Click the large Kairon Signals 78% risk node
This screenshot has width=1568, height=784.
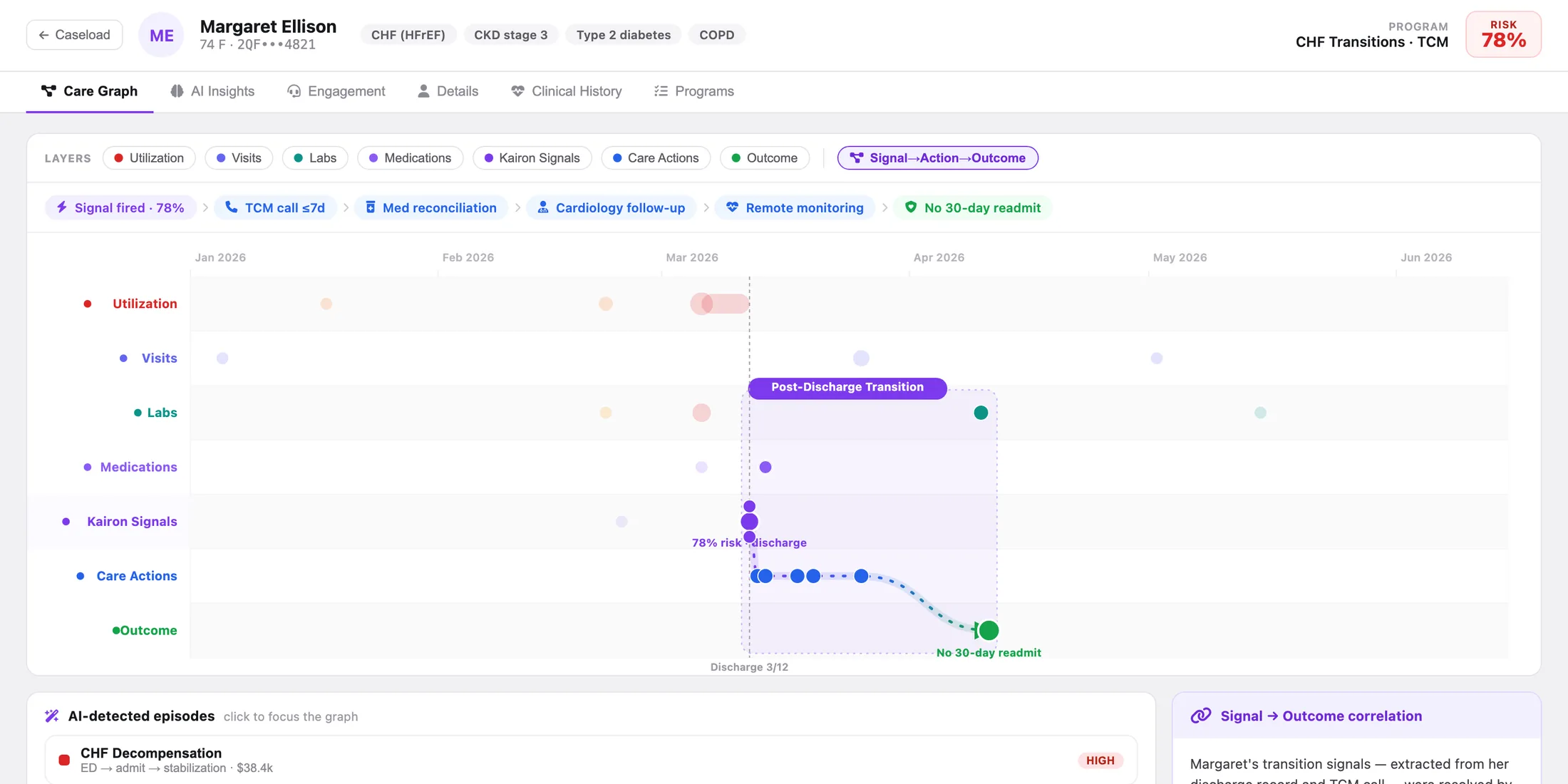coord(749,522)
